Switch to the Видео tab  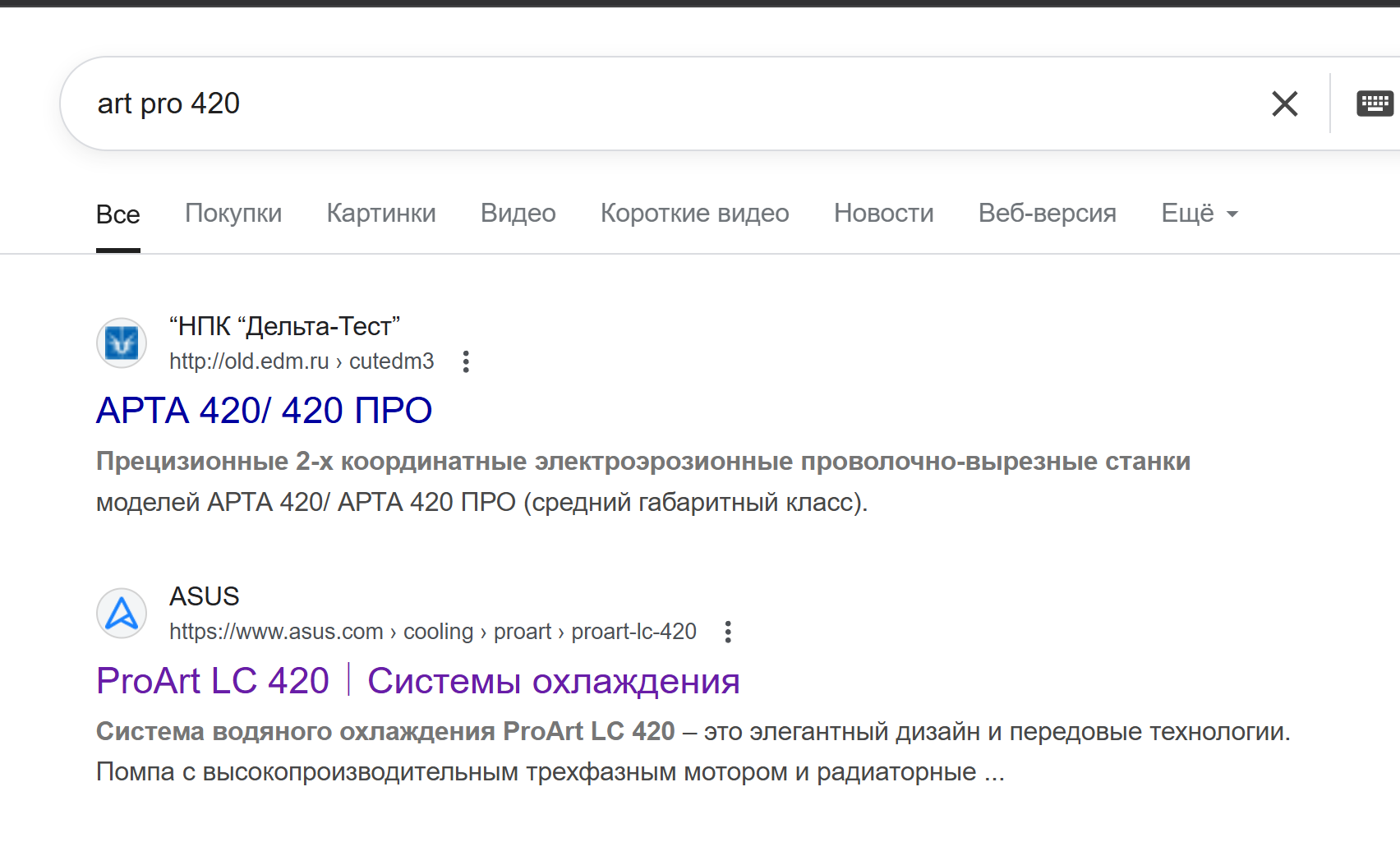tap(518, 214)
